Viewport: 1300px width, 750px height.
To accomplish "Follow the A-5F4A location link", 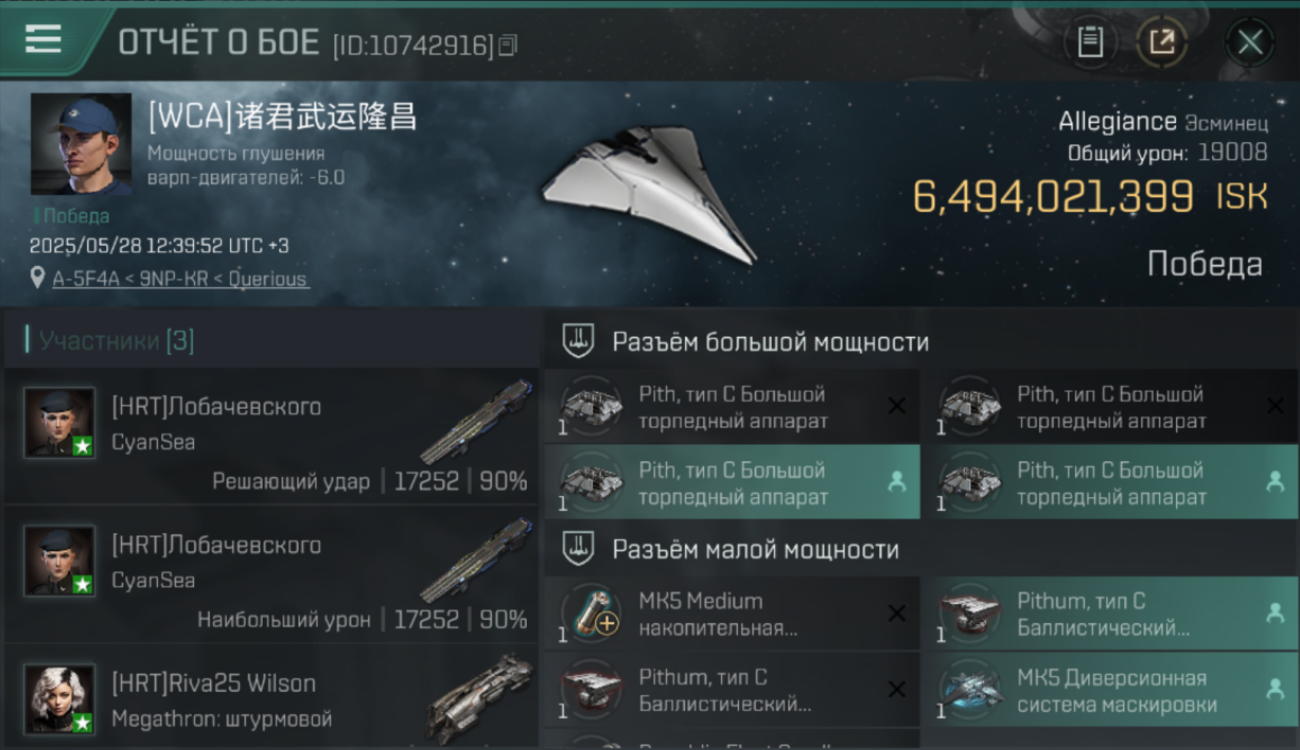I will (x=180, y=279).
